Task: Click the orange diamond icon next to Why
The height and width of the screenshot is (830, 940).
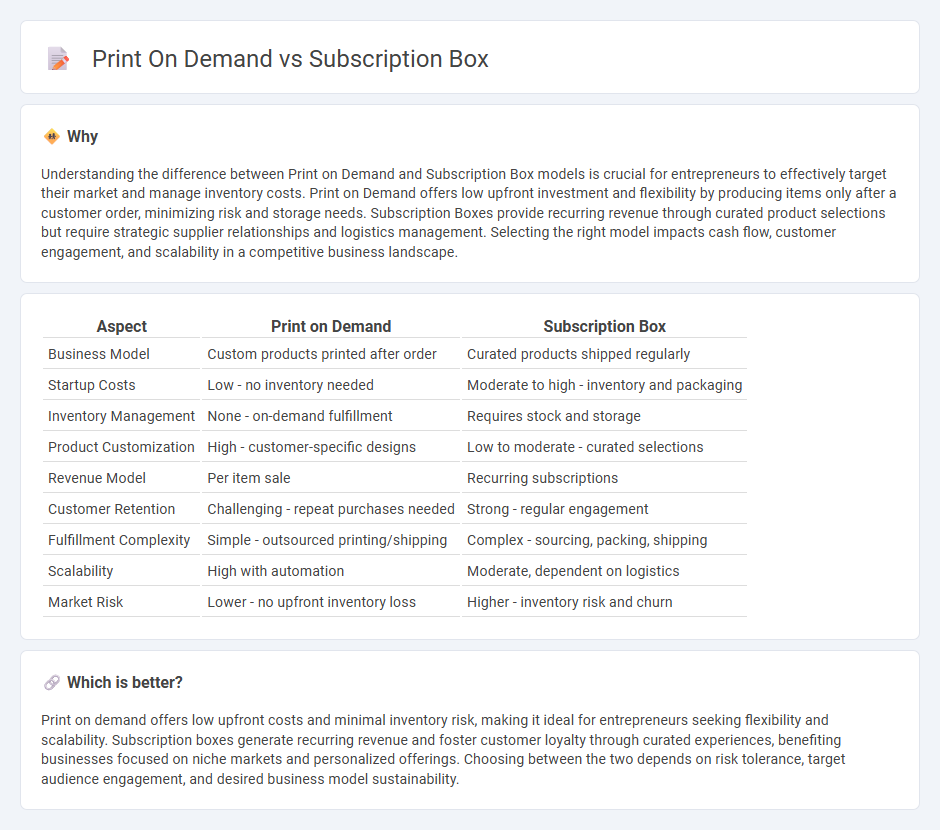Action: [x=52, y=137]
